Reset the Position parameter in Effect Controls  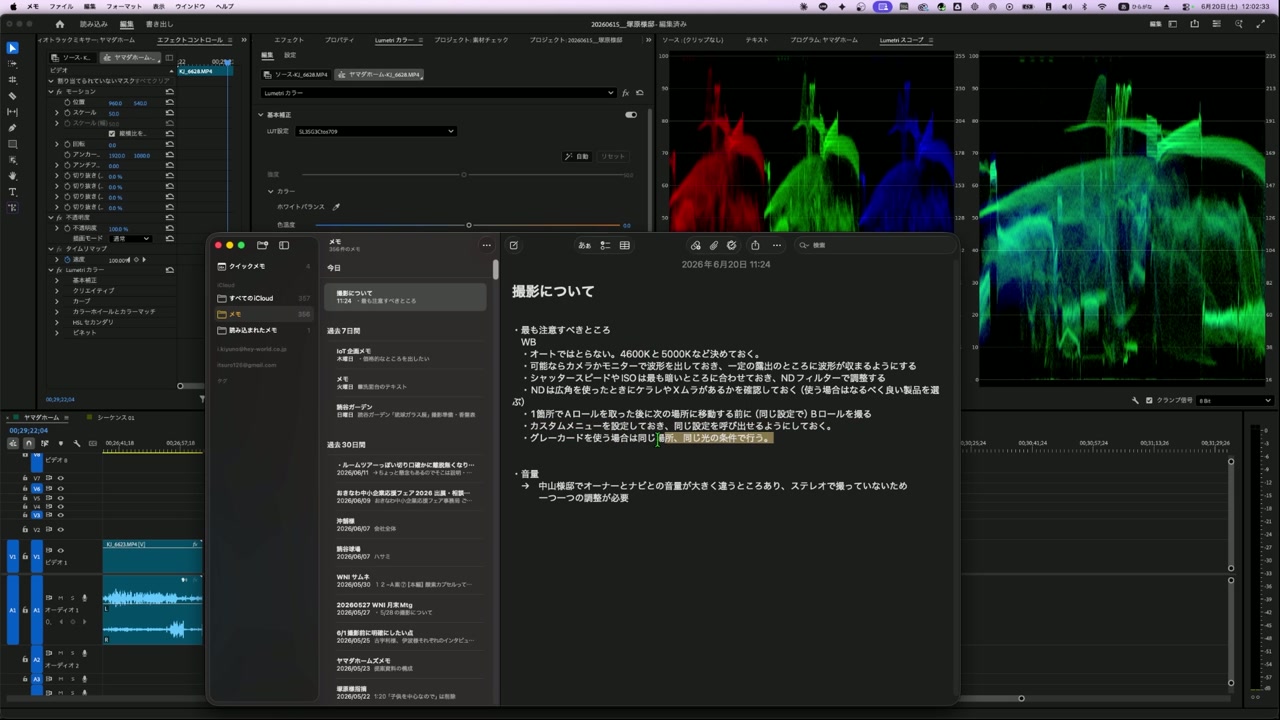pos(170,102)
